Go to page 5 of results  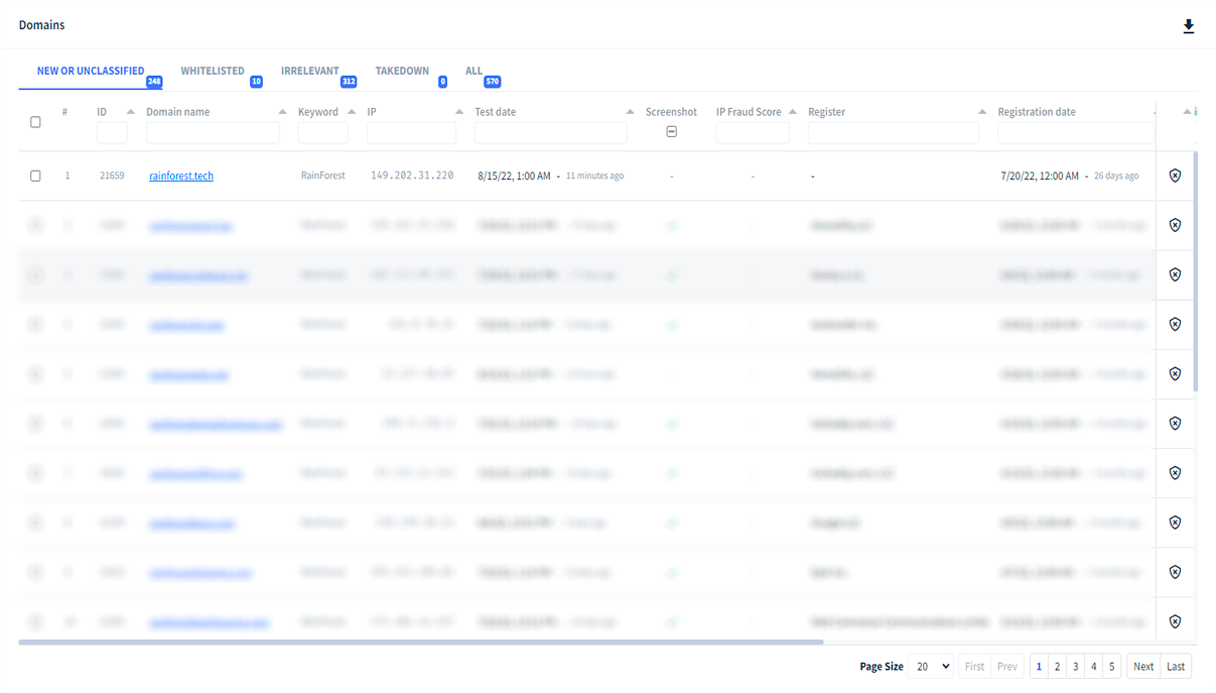(1112, 666)
